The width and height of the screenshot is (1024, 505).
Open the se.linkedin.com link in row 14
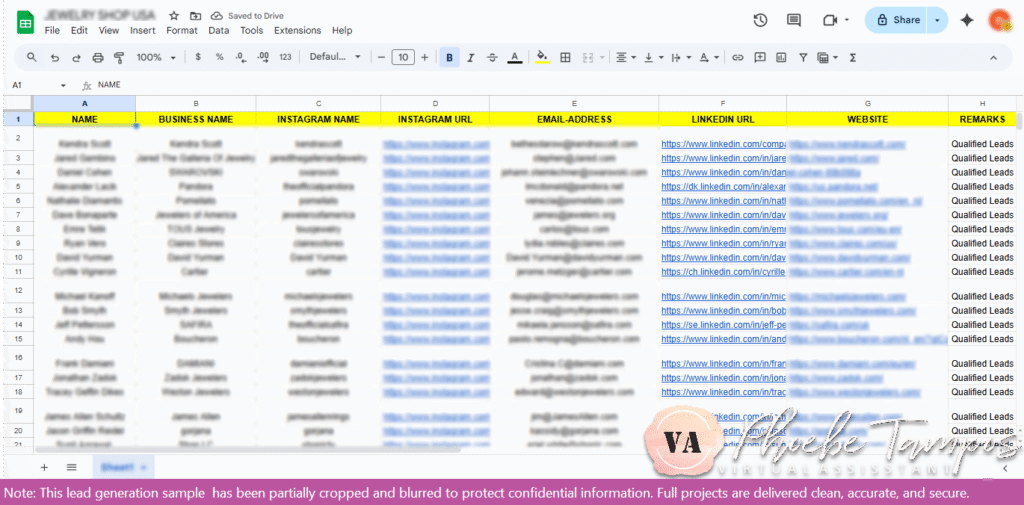(724, 325)
